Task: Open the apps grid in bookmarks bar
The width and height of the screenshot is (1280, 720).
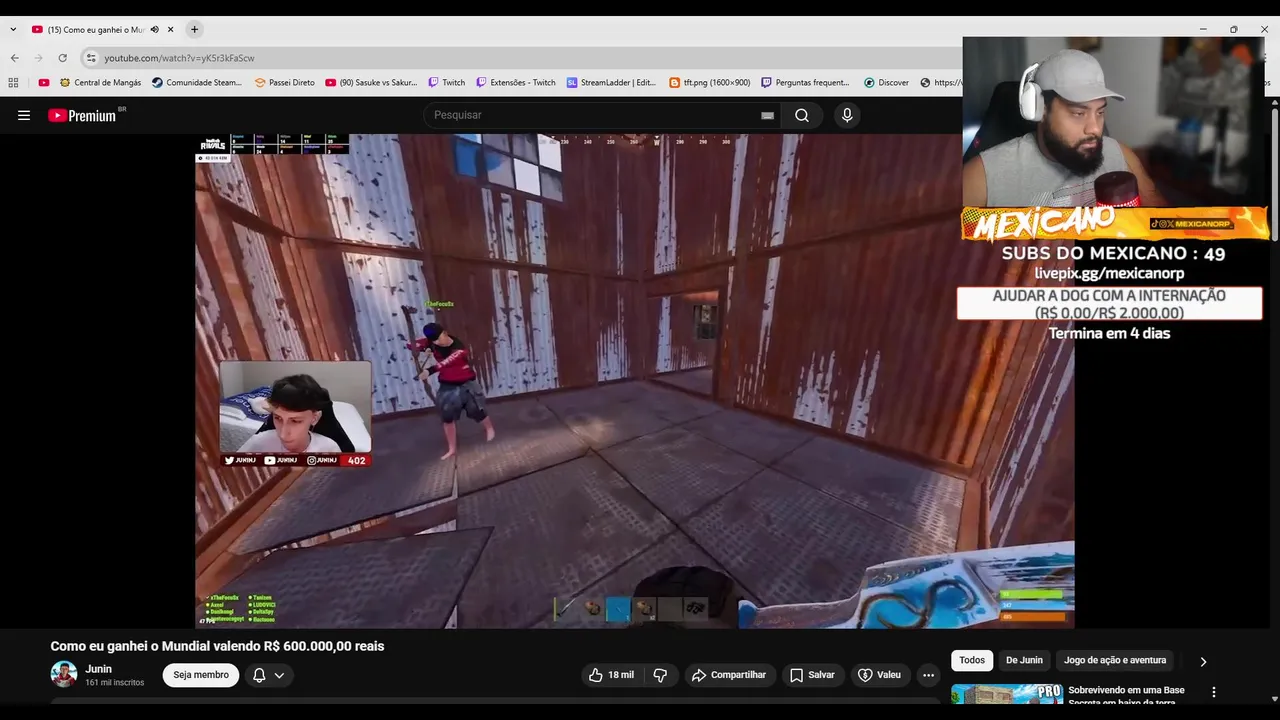Action: [13, 83]
